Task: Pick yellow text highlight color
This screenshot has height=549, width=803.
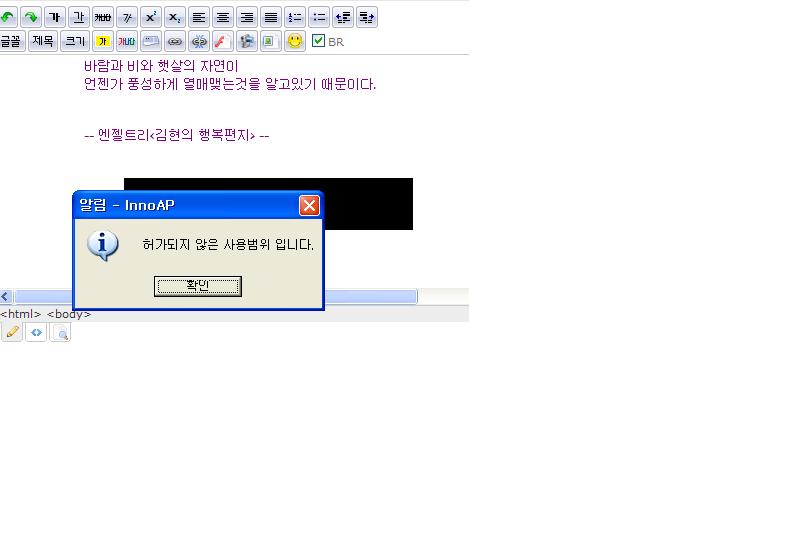Action: (x=102, y=41)
